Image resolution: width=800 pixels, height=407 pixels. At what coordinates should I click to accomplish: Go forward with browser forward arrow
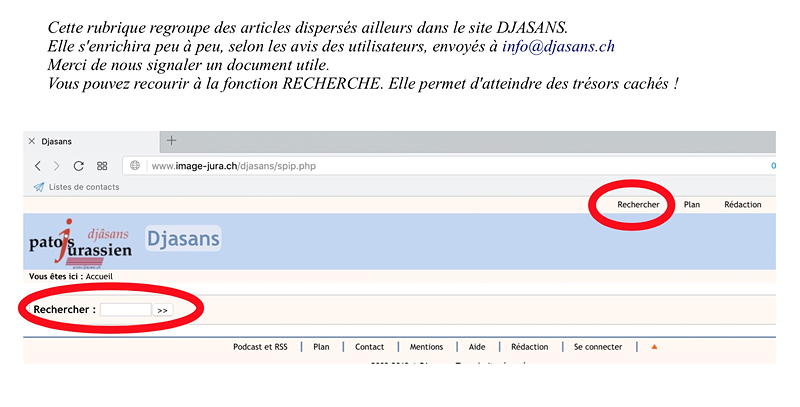(57, 166)
